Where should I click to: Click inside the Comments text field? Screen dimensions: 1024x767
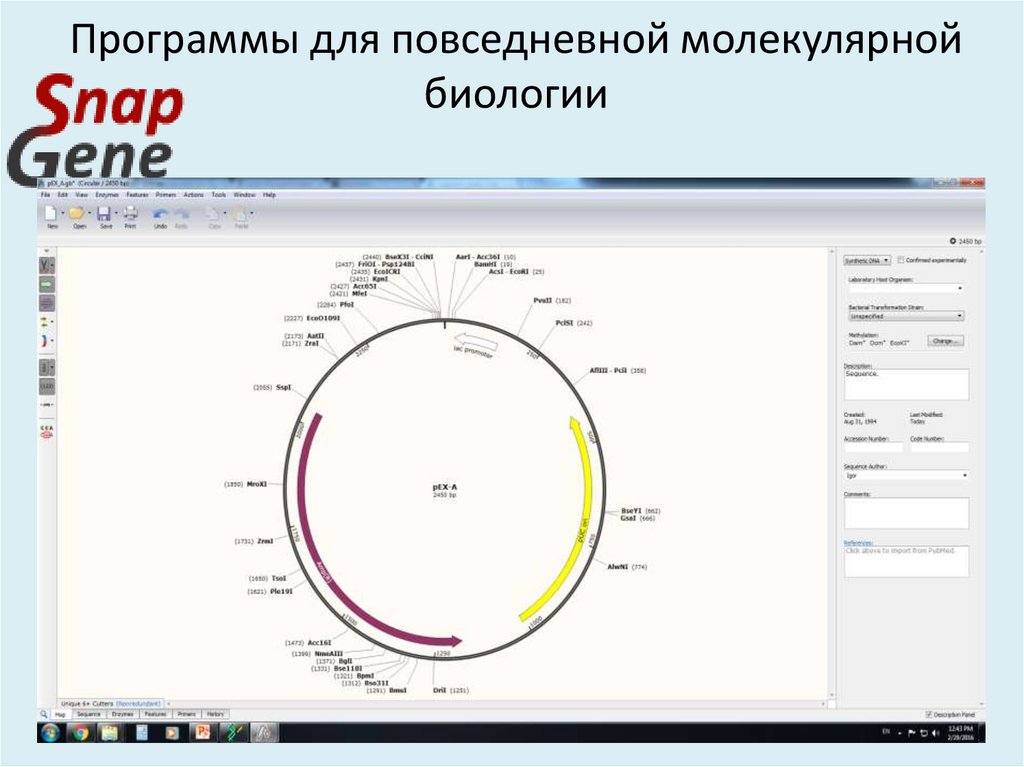point(905,515)
